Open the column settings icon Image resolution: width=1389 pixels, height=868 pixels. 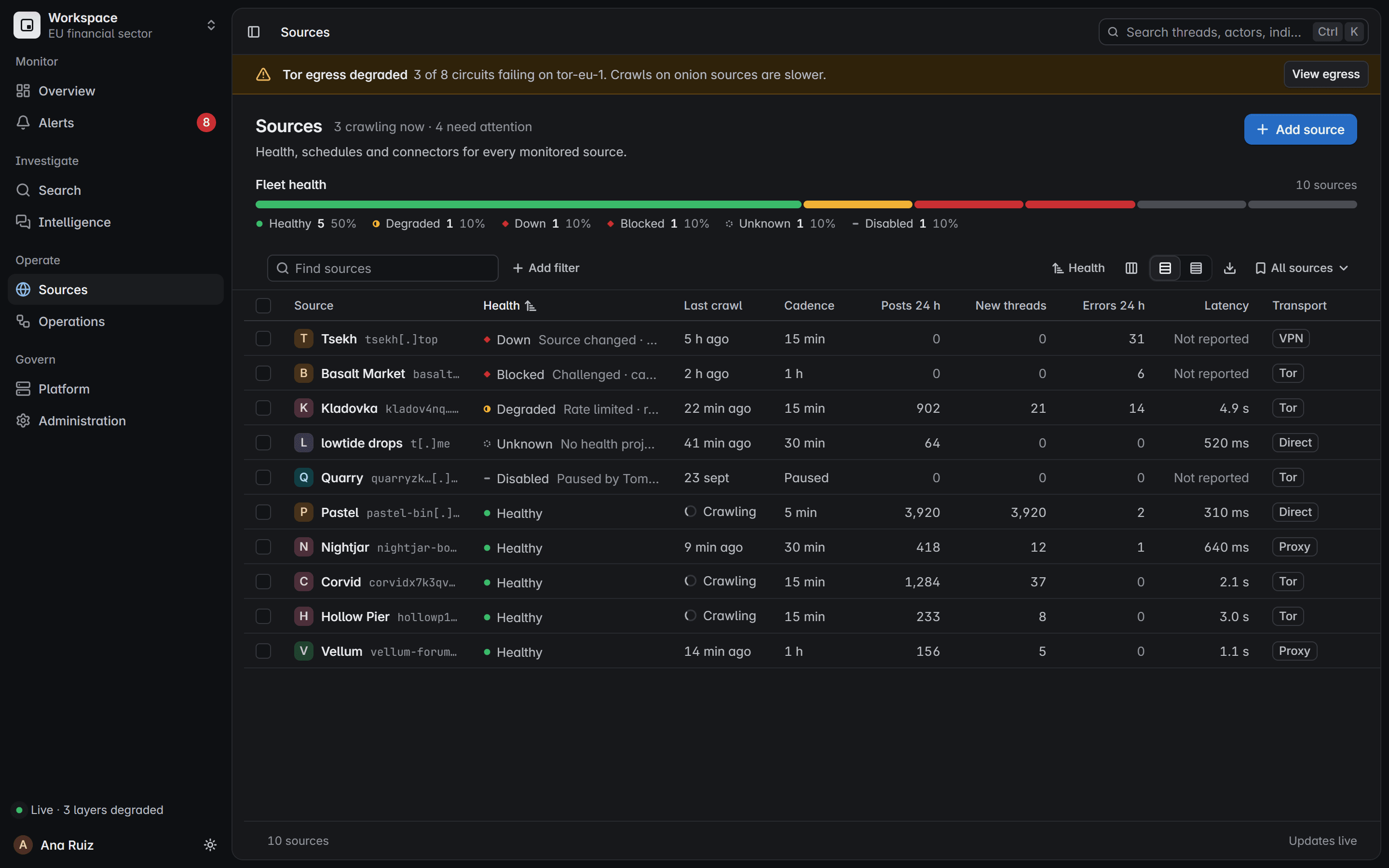(x=1130, y=268)
